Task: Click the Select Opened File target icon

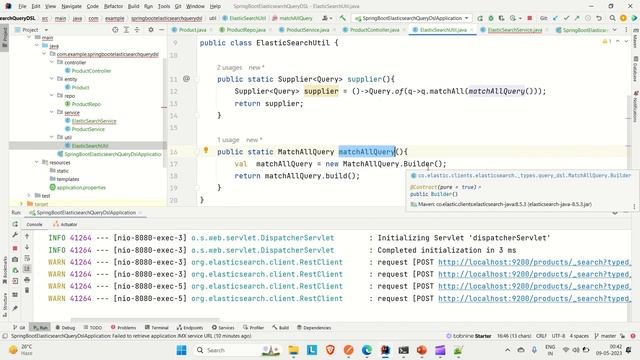Action: point(115,30)
